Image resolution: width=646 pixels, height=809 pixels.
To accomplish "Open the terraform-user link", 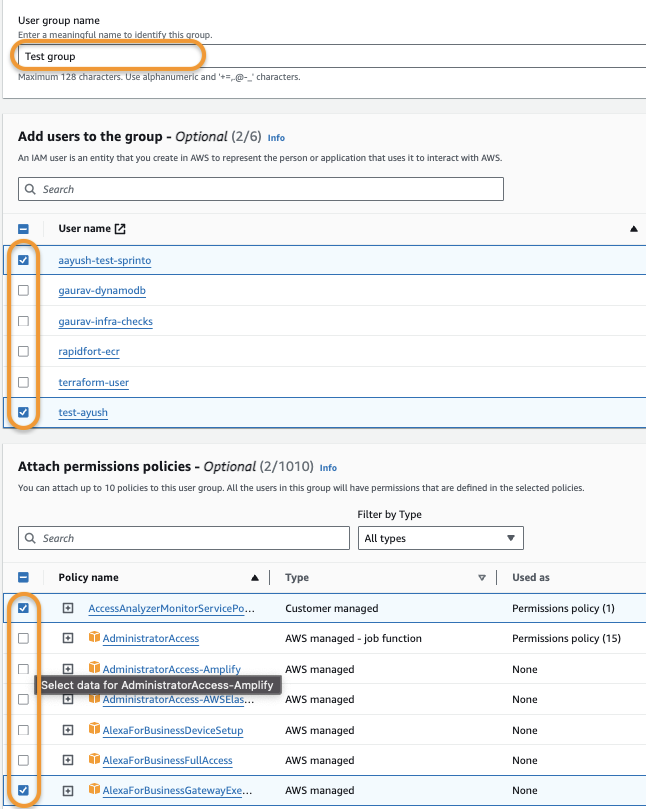I will (93, 382).
